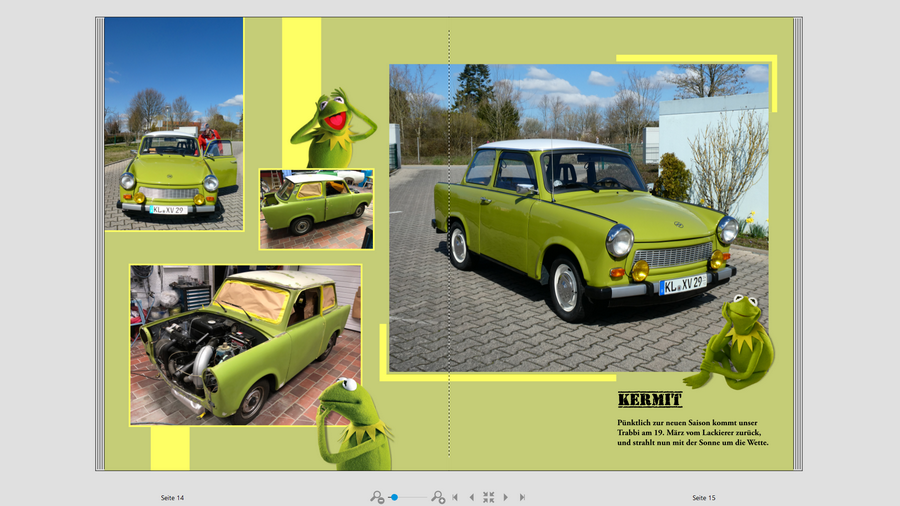This screenshot has width=900, height=506.
Task: Jump to the first page
Action: click(x=455, y=497)
